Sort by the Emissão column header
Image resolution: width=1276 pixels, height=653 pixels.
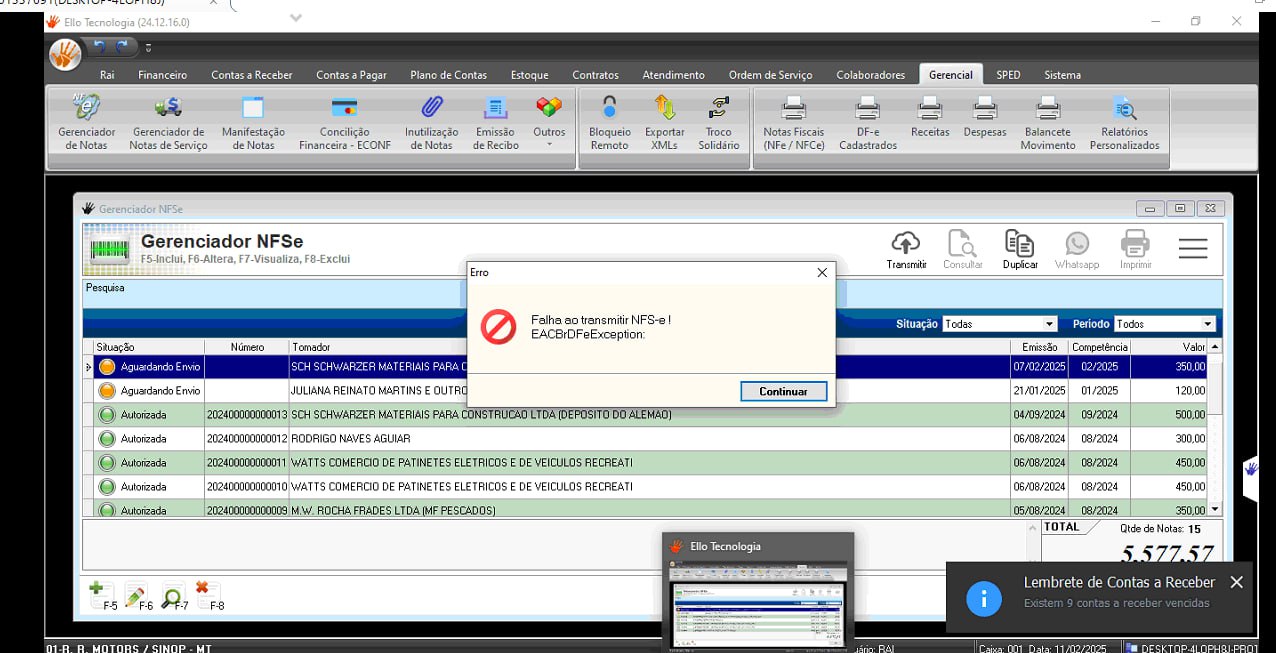1039,347
